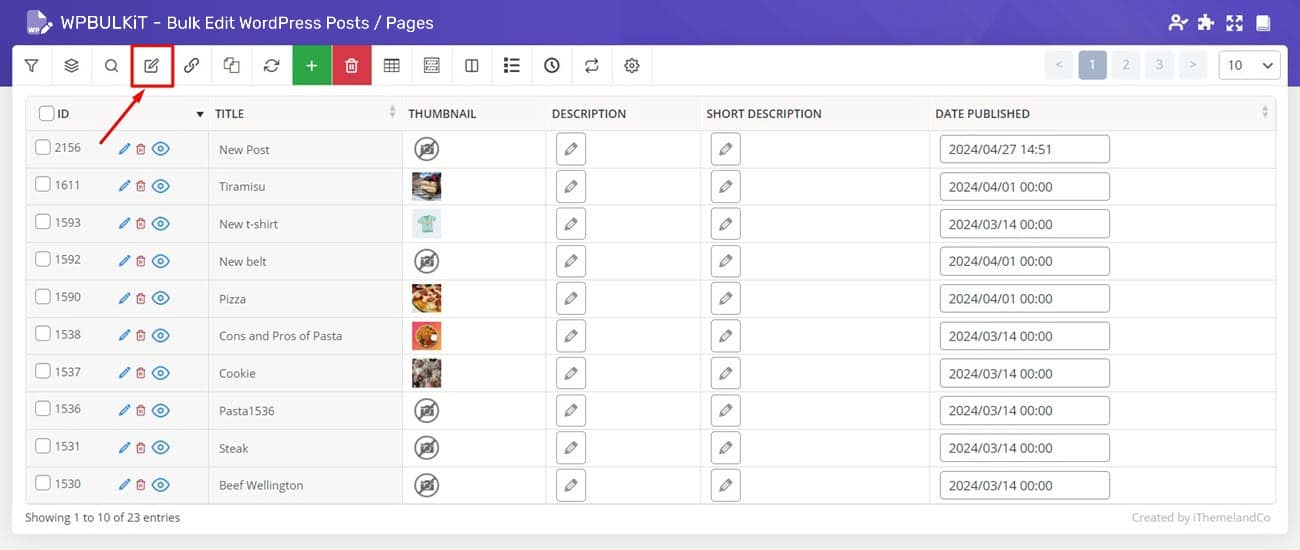
Task: Click the import/export arrows toolbar icon
Action: [x=592, y=66]
